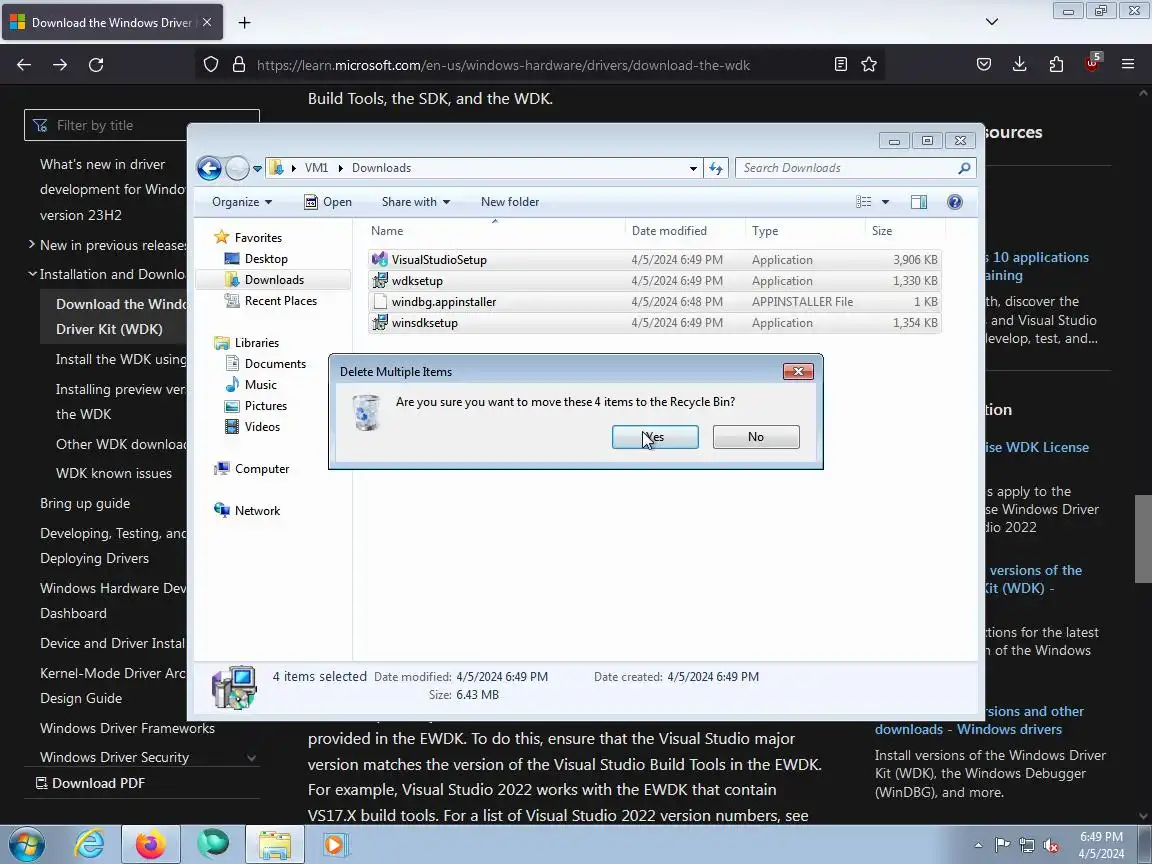Open the Pictures library
This screenshot has width=1152, height=864.
tap(256, 406)
